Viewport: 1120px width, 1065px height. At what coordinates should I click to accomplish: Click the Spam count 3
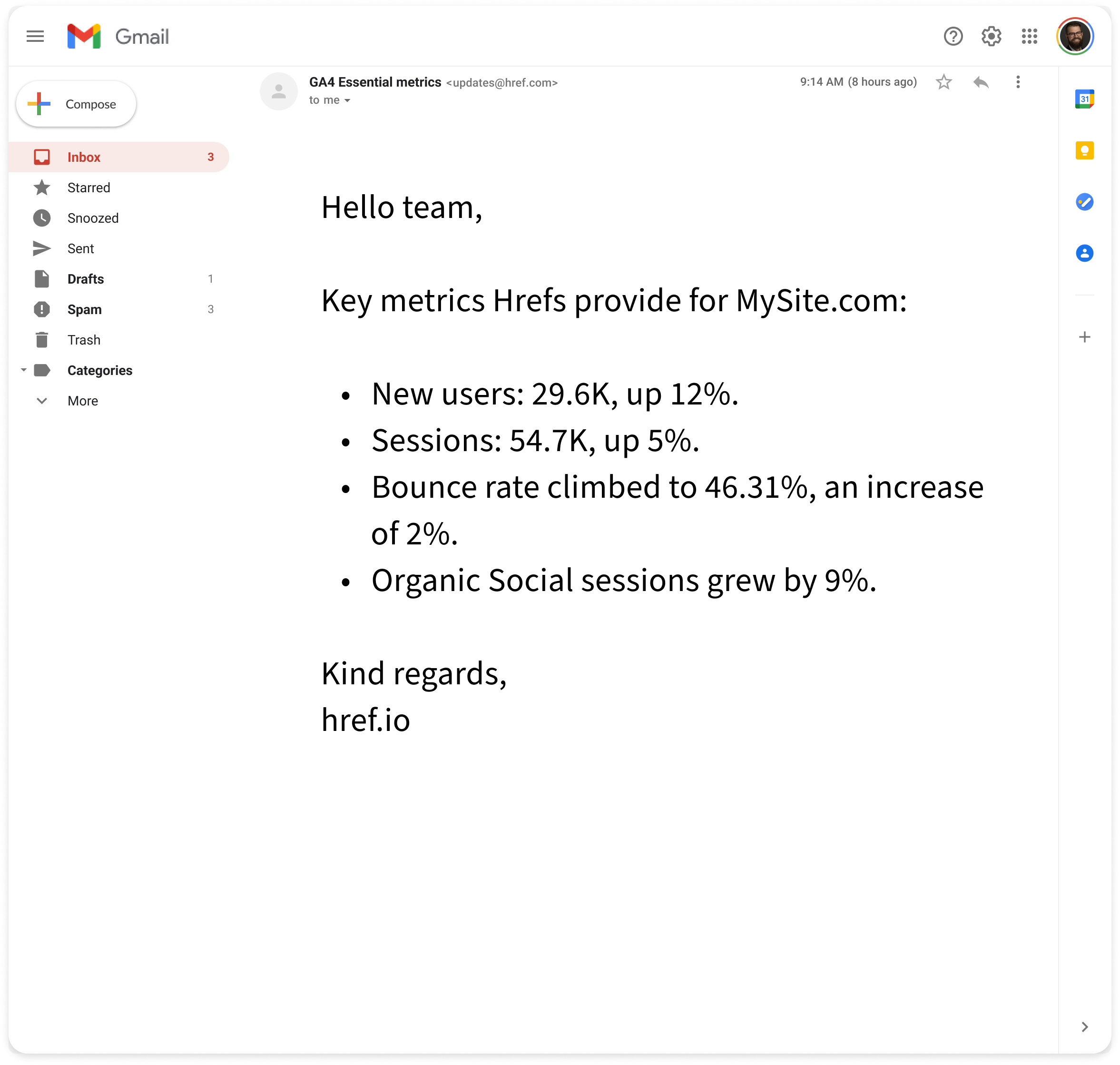211,309
